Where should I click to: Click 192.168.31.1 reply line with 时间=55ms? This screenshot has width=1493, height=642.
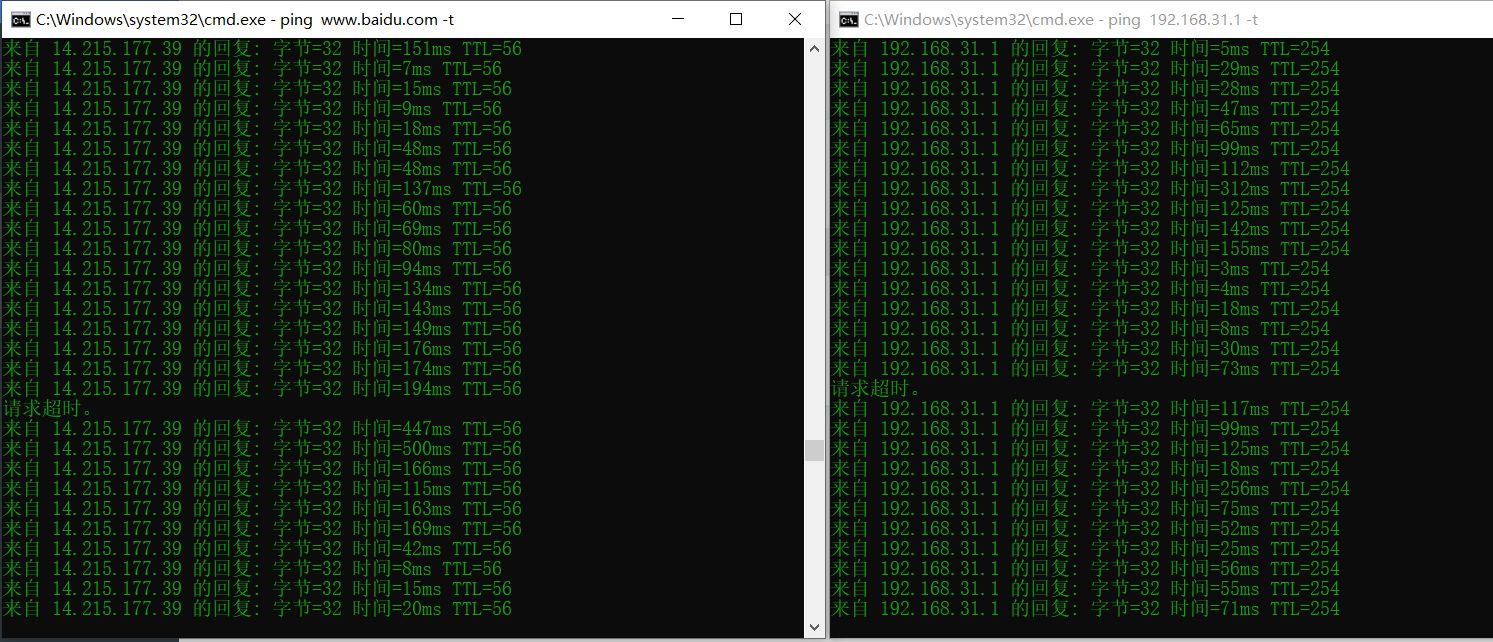click(1085, 589)
